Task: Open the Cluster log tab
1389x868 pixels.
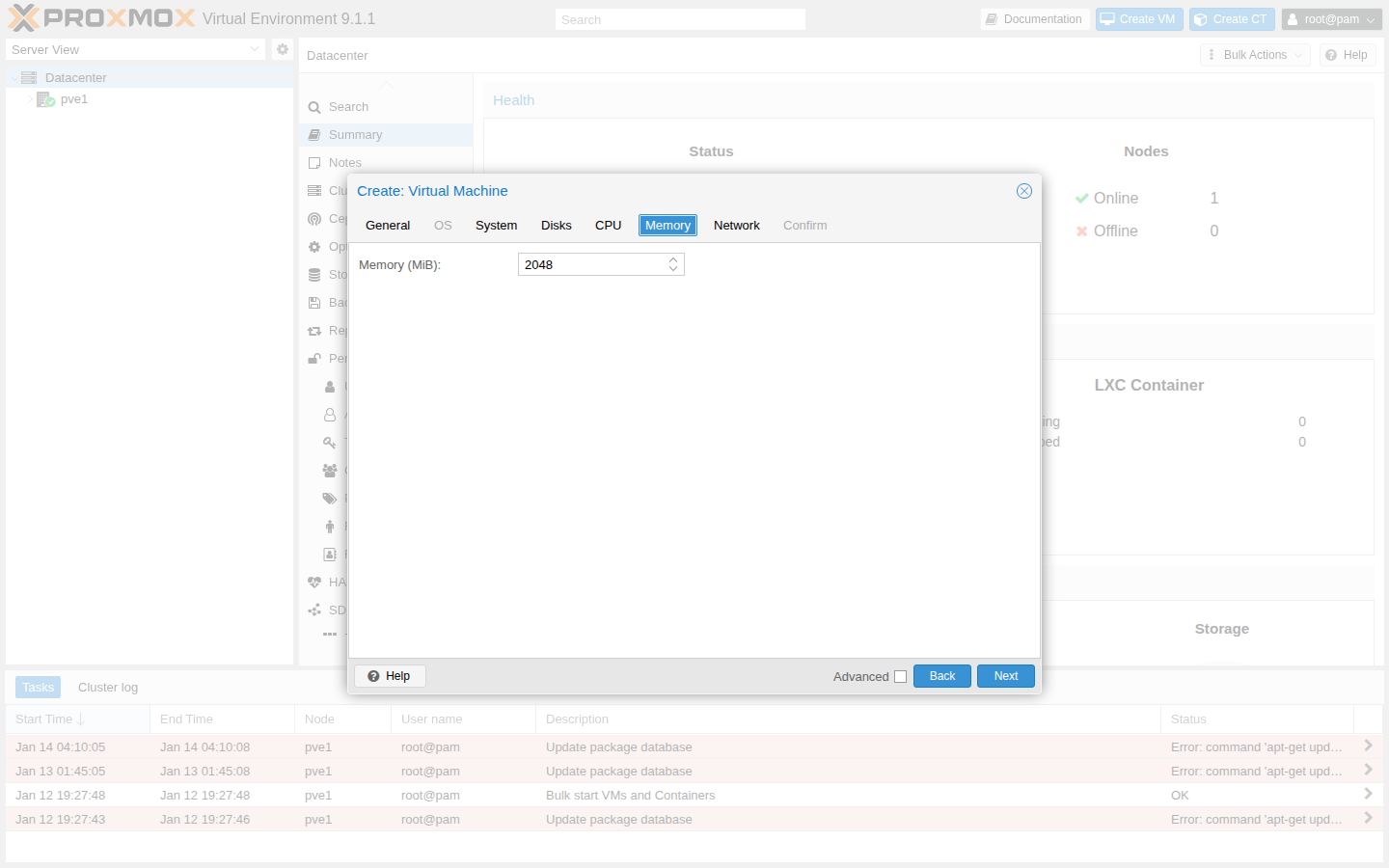Action: click(x=107, y=687)
